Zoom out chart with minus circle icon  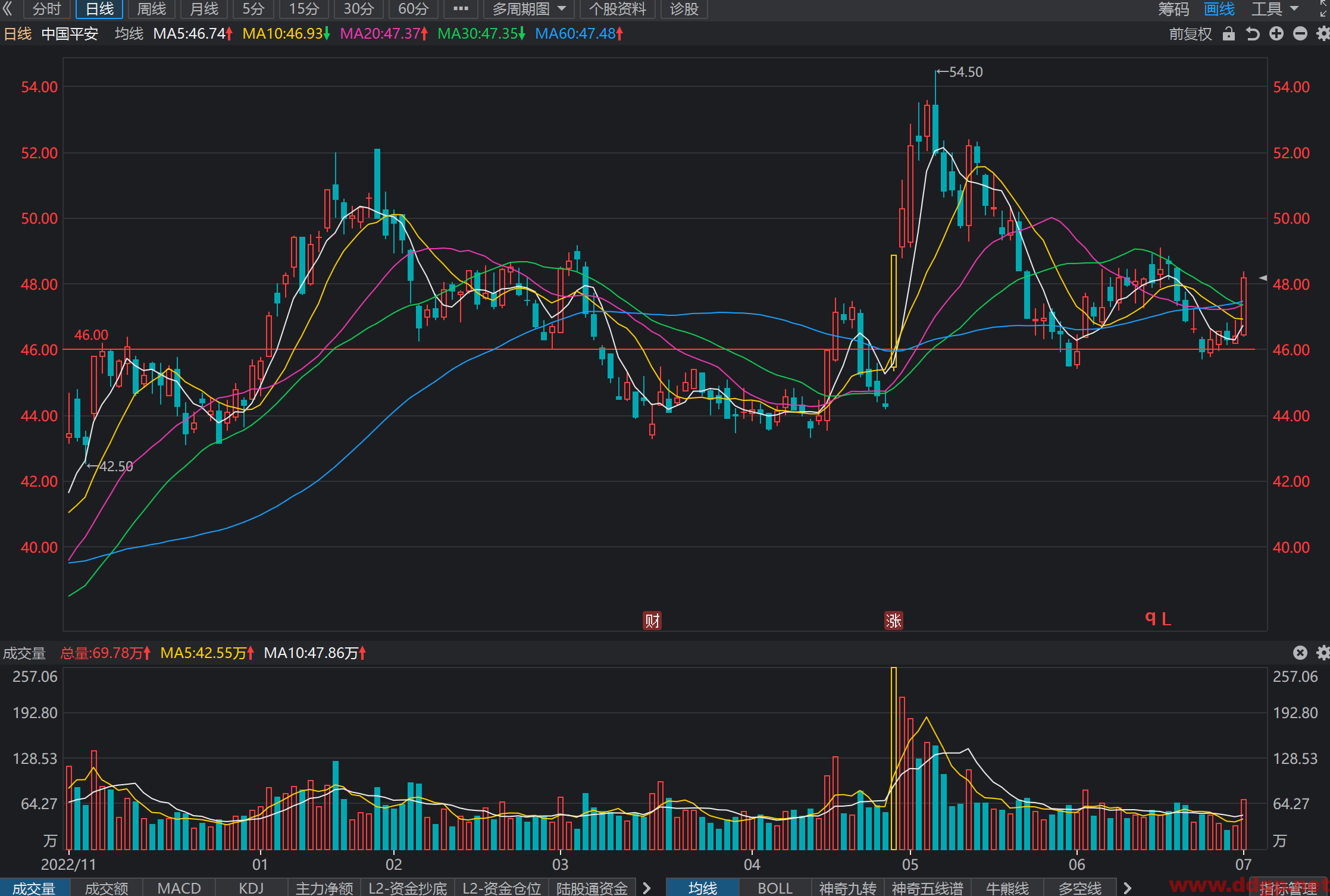(x=1300, y=34)
